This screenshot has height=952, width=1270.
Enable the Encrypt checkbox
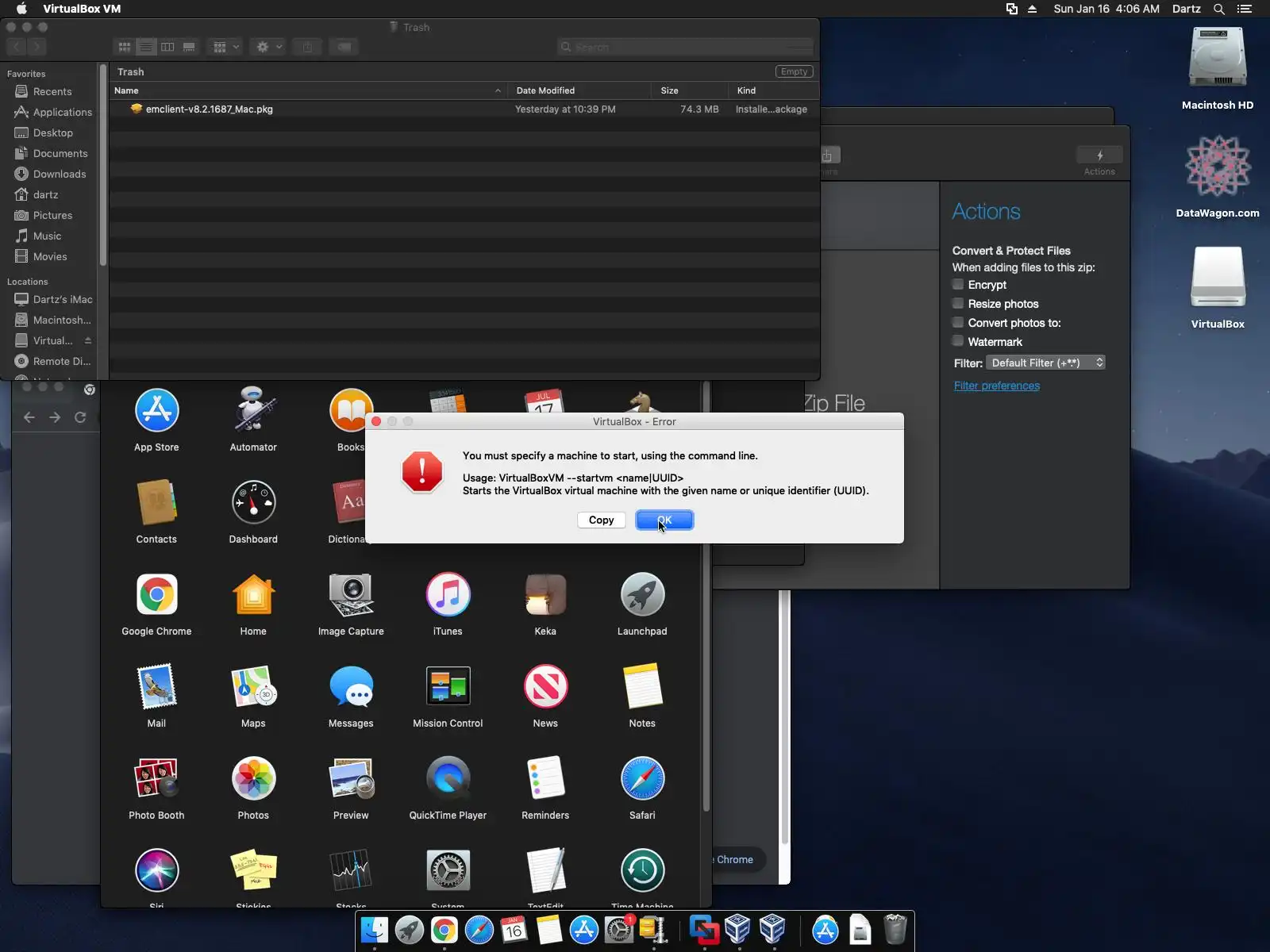(958, 284)
